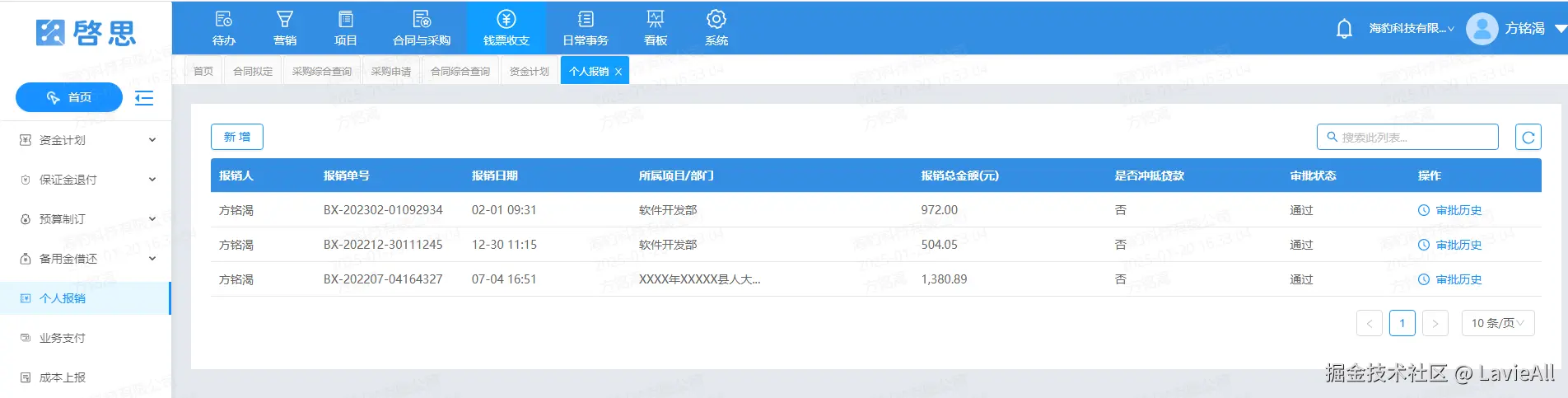
Task: Click the 备用金借还 sidebar icon
Action: point(26,259)
